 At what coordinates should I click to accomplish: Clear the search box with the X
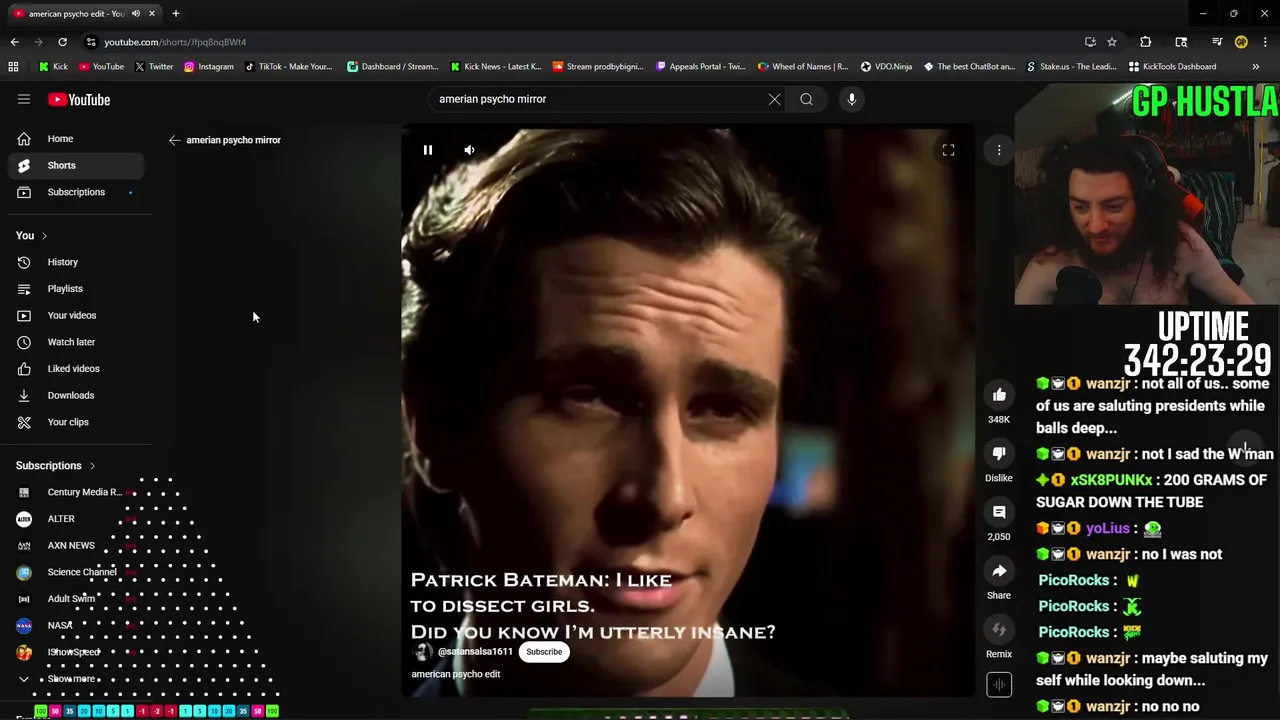click(774, 99)
